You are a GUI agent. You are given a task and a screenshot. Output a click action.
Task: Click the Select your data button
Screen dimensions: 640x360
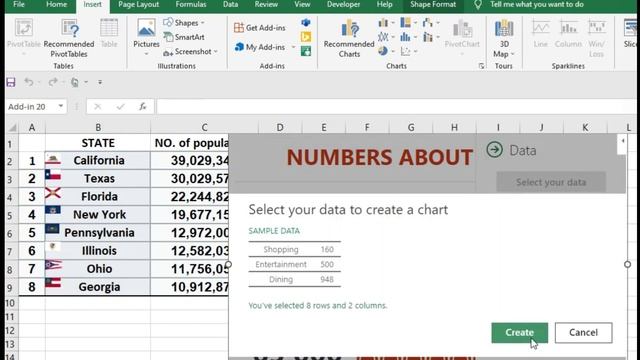click(551, 182)
